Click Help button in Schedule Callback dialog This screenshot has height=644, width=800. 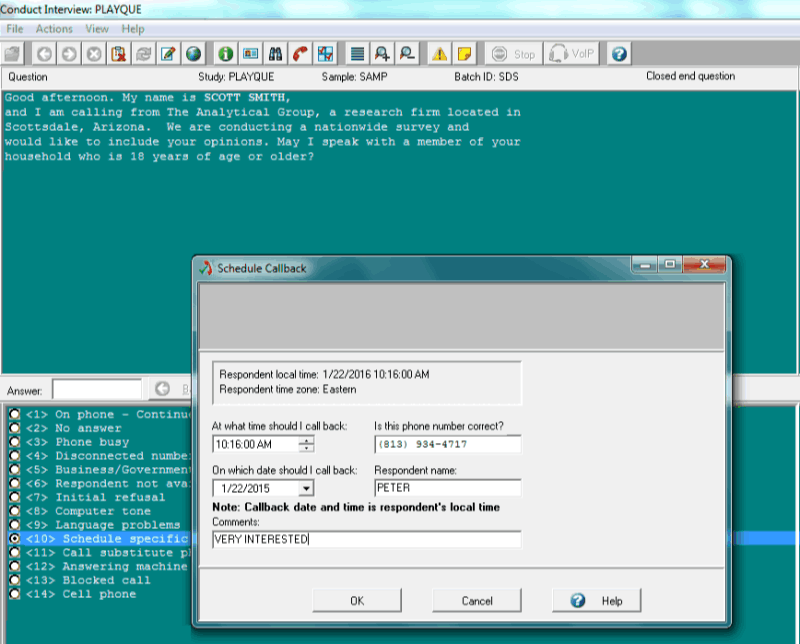pos(597,601)
